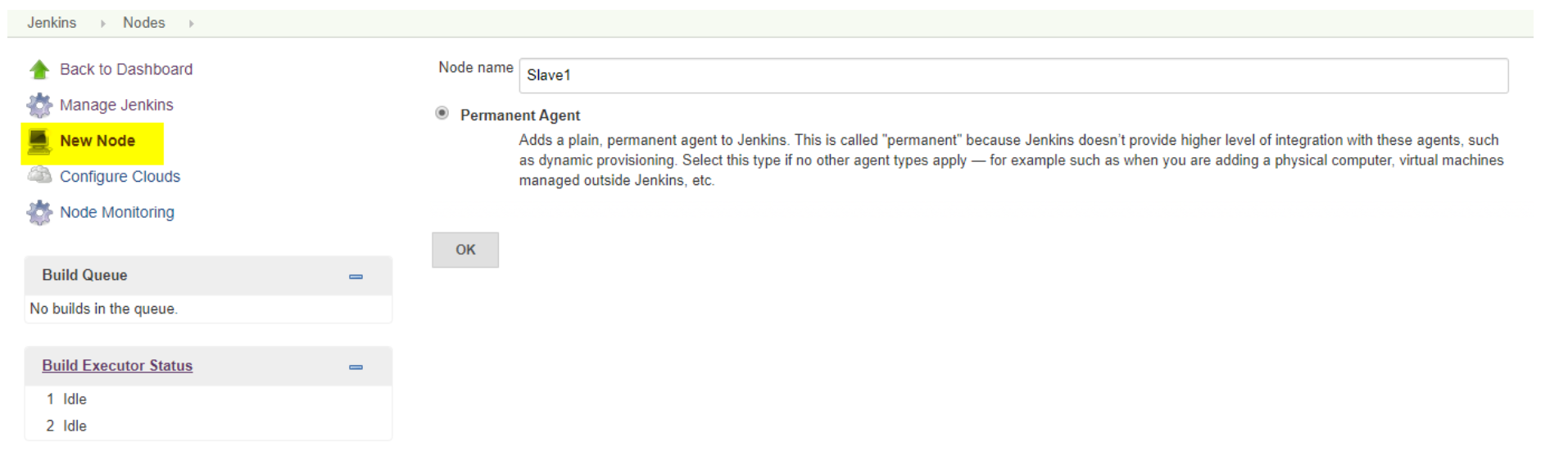
Task: Select the Permanent Agent radio button
Action: point(442,113)
